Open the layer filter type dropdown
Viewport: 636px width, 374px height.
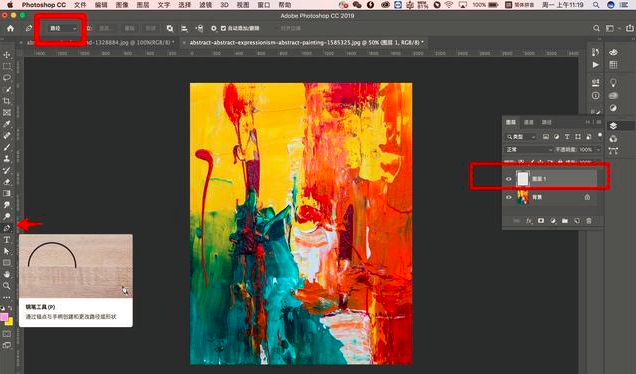521,137
